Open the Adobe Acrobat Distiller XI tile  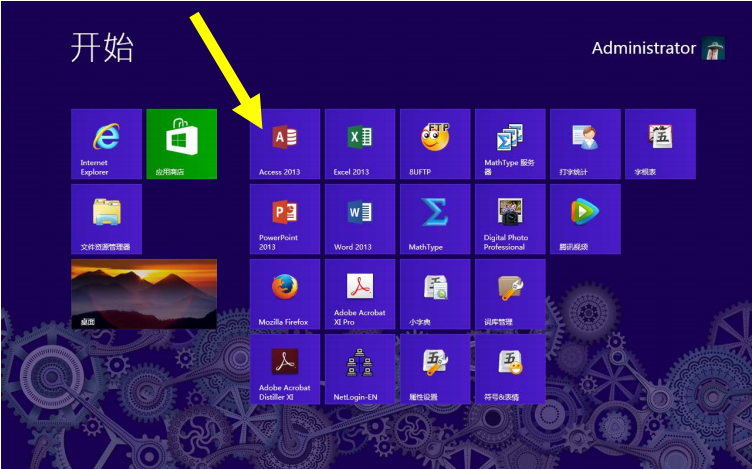[285, 369]
